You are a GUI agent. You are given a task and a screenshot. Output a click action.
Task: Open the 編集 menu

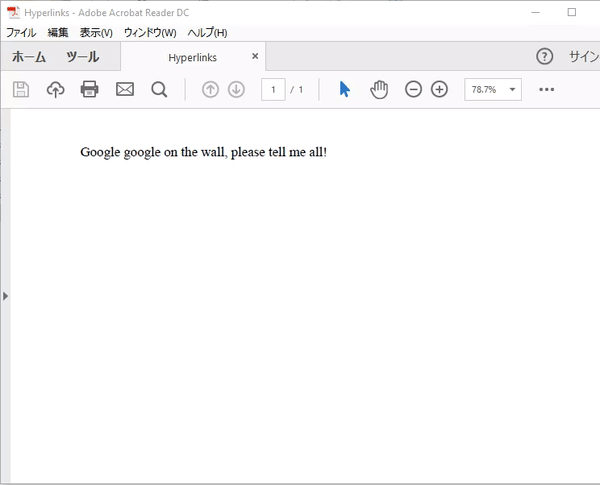[x=58, y=33]
